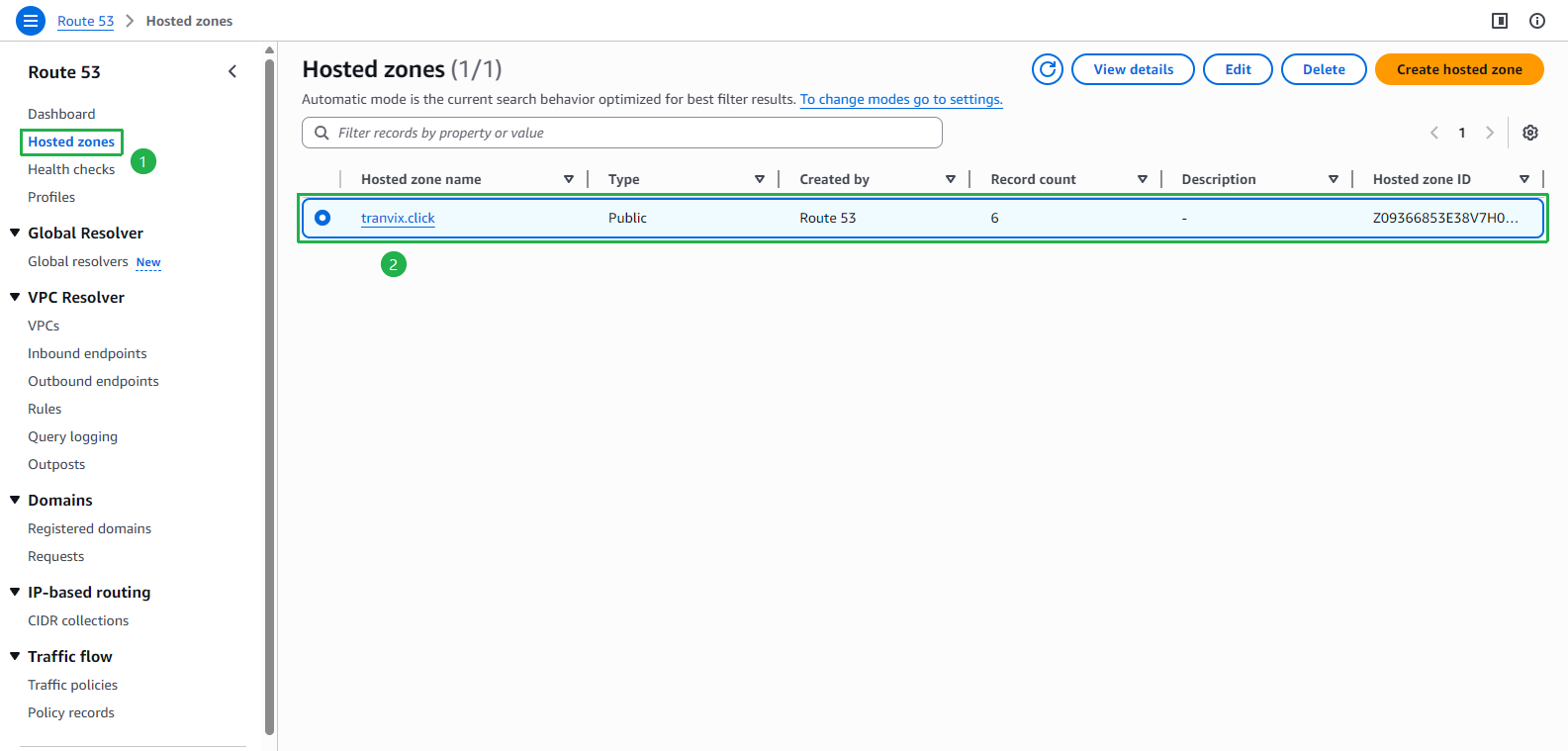Collapse the Route 53 side navigation
1568x751 pixels.
click(232, 71)
